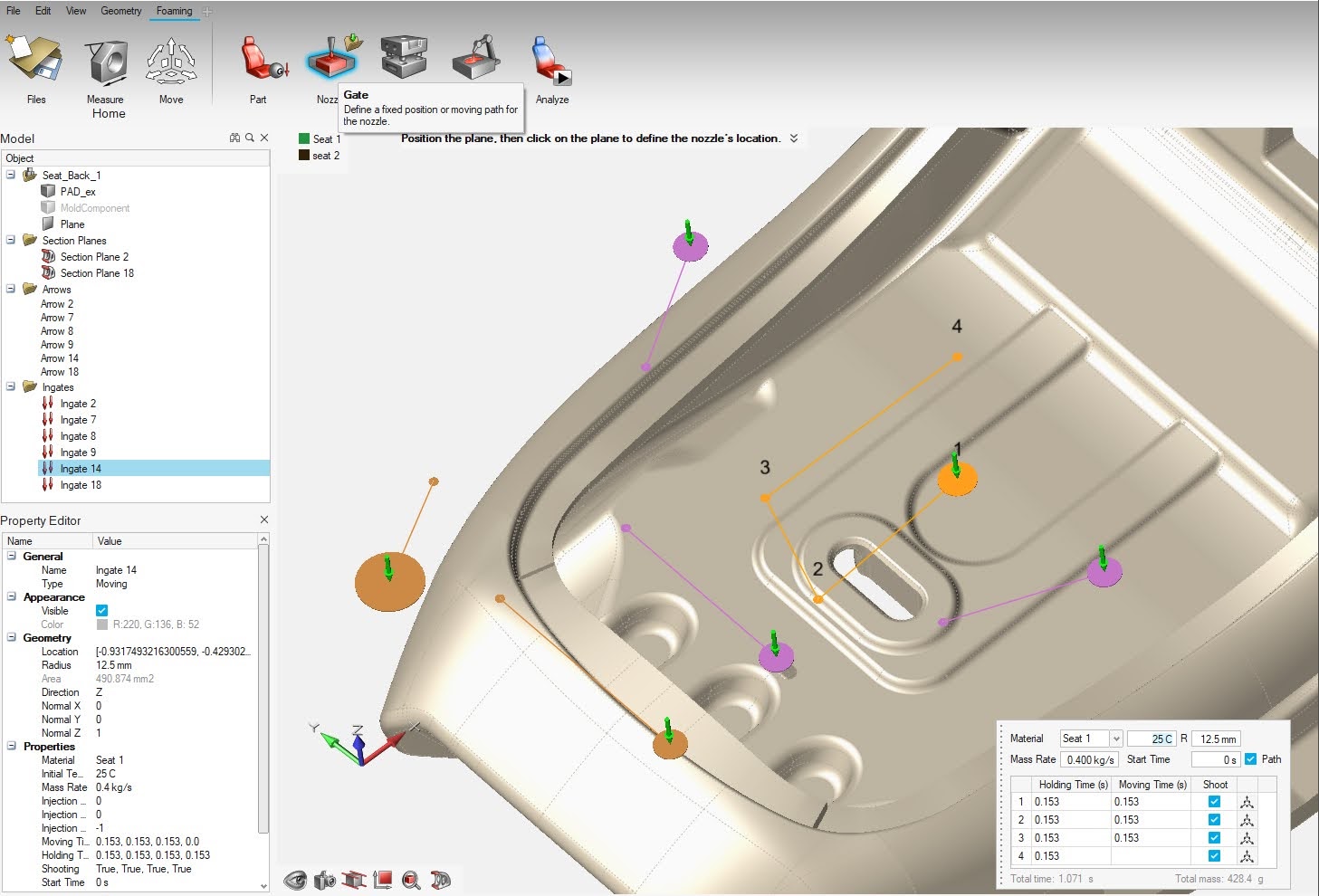Image resolution: width=1319 pixels, height=896 pixels.
Task: Click the Color swatch in Appearance properties
Action: click(x=102, y=624)
